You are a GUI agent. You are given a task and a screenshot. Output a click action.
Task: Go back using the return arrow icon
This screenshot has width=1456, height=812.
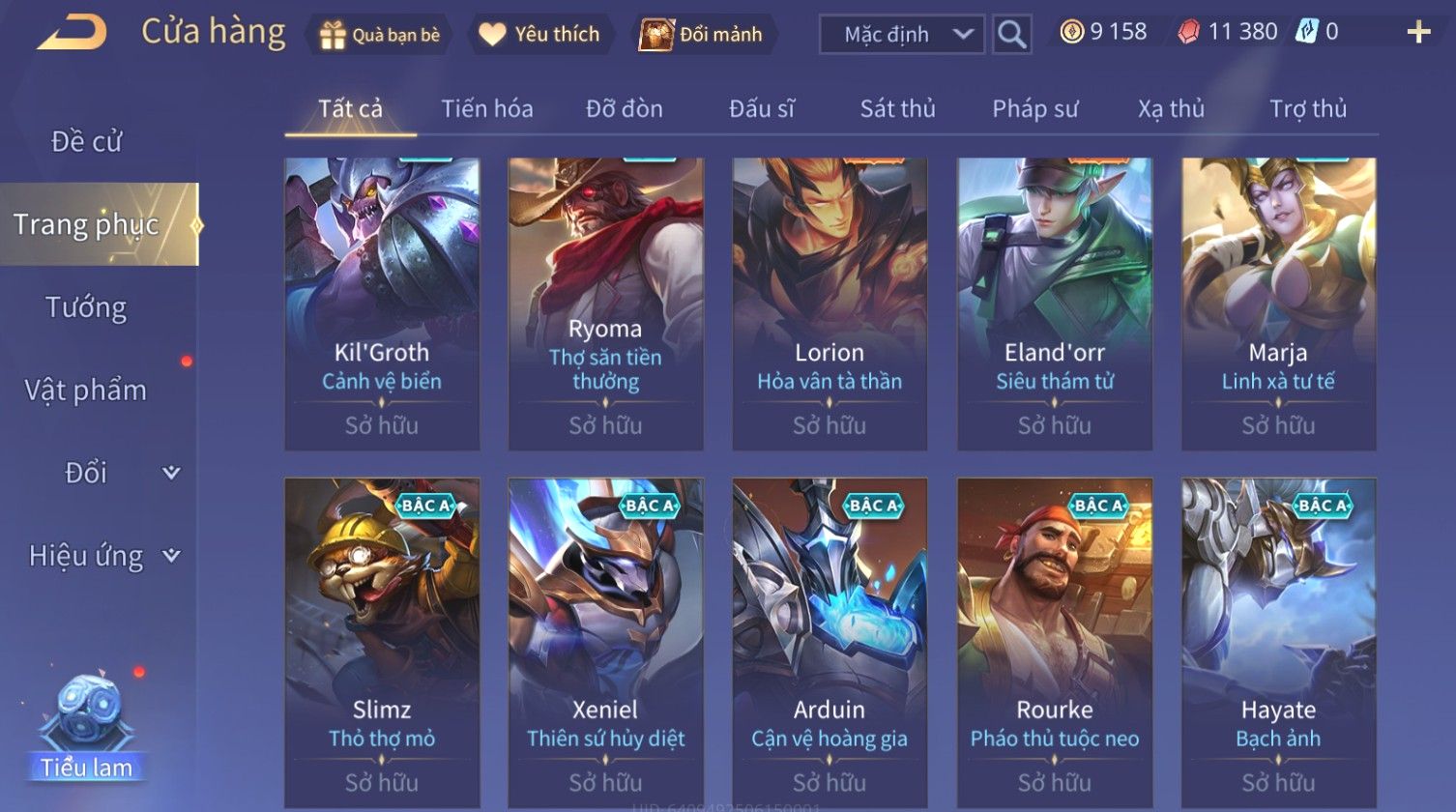point(73,33)
